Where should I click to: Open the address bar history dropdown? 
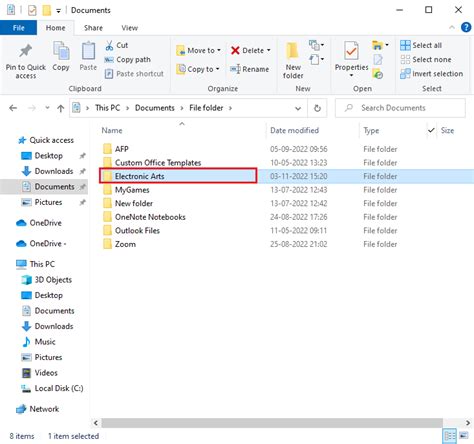click(298, 108)
